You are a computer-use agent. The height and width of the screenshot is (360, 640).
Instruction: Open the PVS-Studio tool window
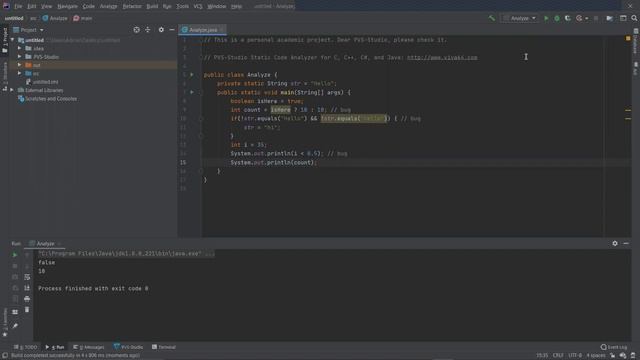pos(128,347)
